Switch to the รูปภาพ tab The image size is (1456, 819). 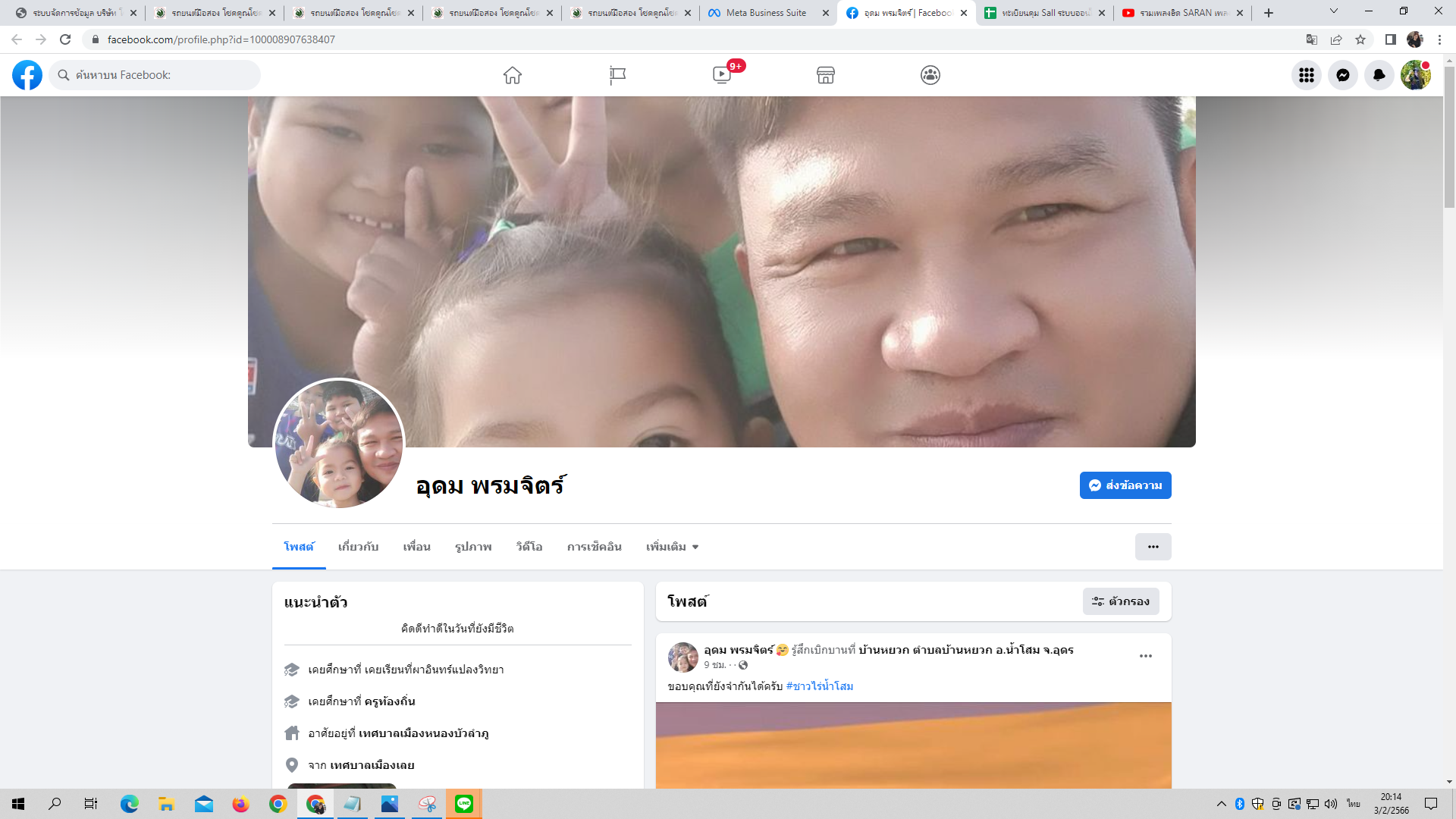tap(473, 547)
